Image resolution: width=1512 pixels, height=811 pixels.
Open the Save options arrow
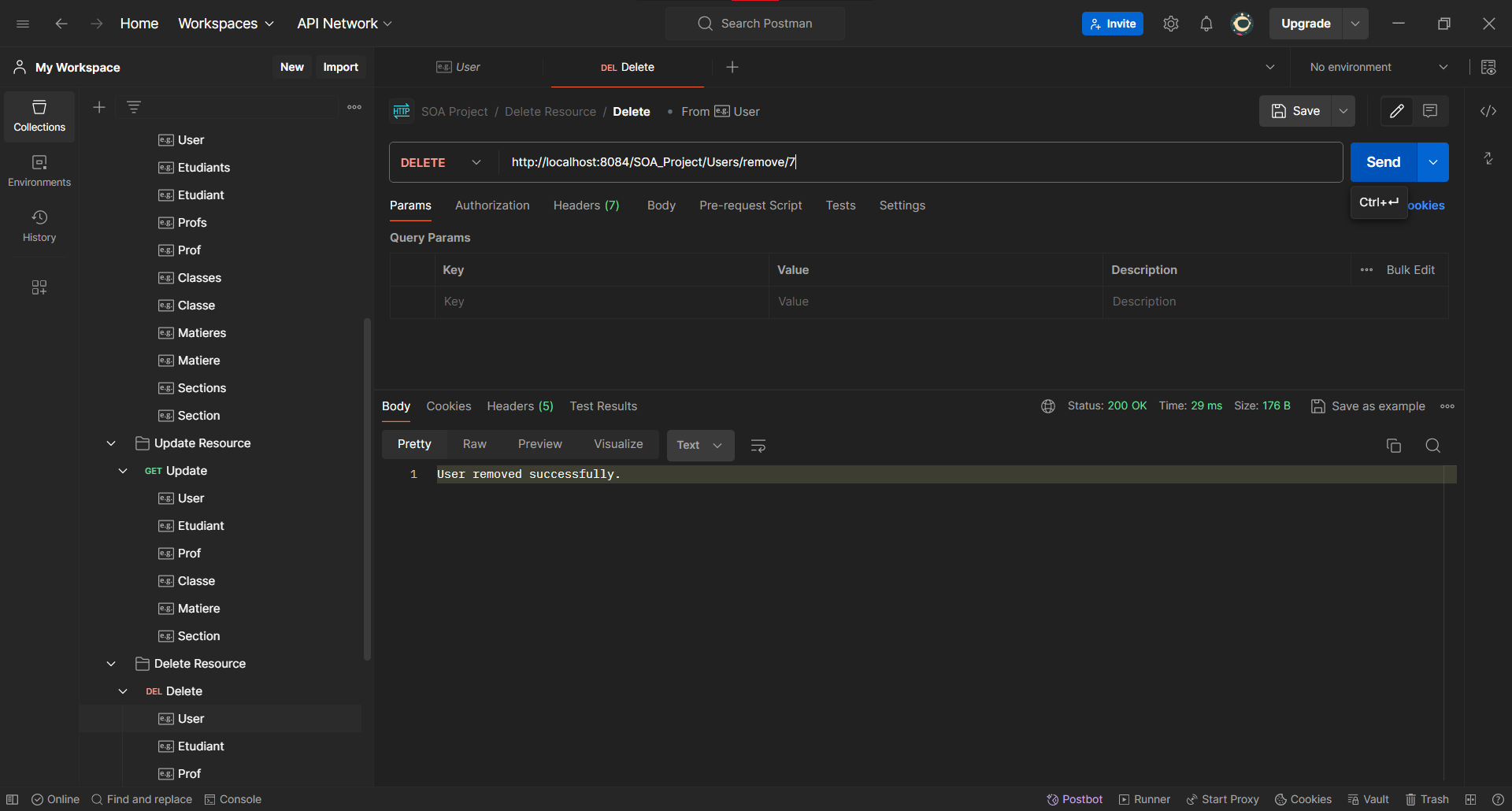click(x=1343, y=111)
